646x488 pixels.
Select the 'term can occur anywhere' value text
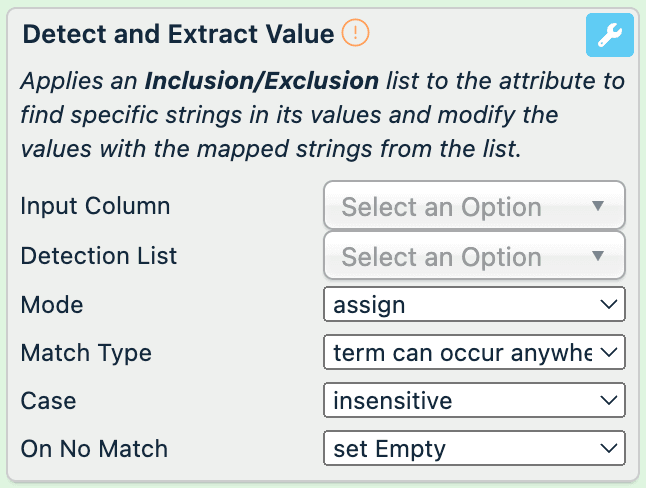click(x=462, y=352)
